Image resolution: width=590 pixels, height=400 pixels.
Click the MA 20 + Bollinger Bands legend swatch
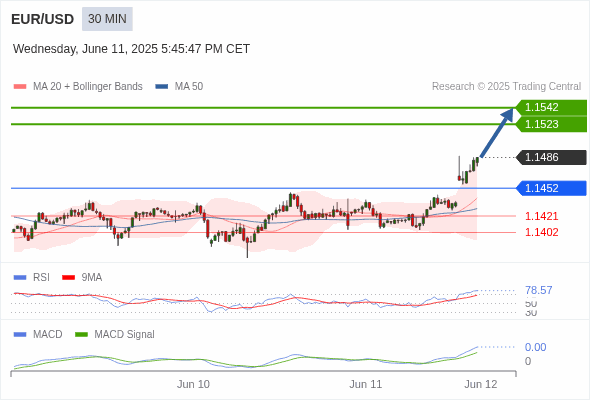click(20, 87)
